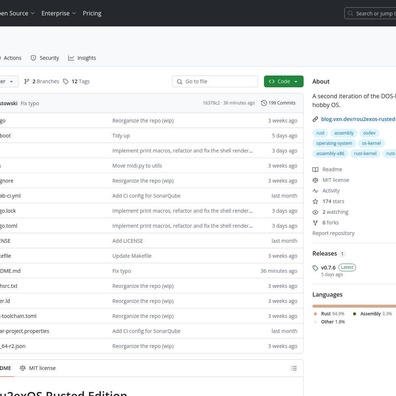Open the Activity link

pyautogui.click(x=331, y=191)
